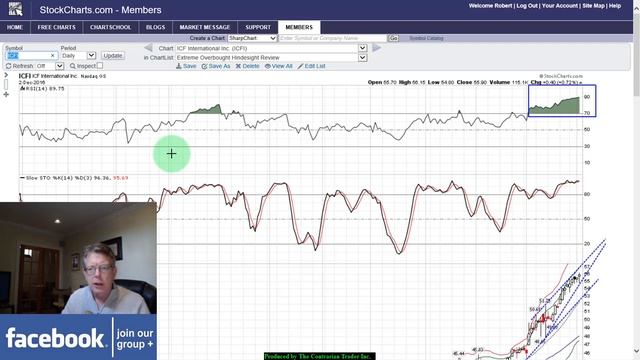Click the RSI(14) 89.75 indicator label
This screenshot has width=640, height=360.
click(x=45, y=88)
